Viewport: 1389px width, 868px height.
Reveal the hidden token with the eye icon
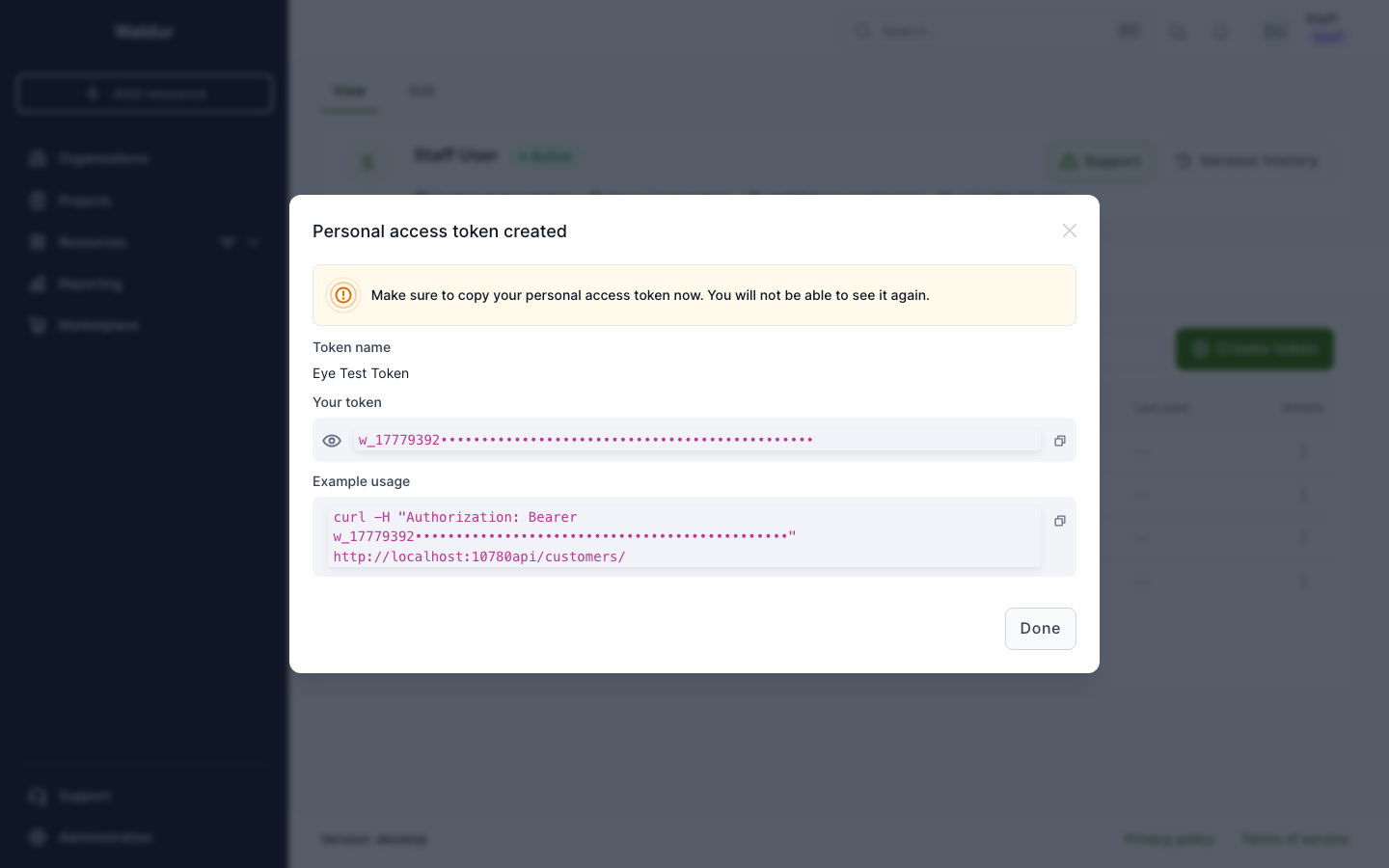[x=332, y=441]
